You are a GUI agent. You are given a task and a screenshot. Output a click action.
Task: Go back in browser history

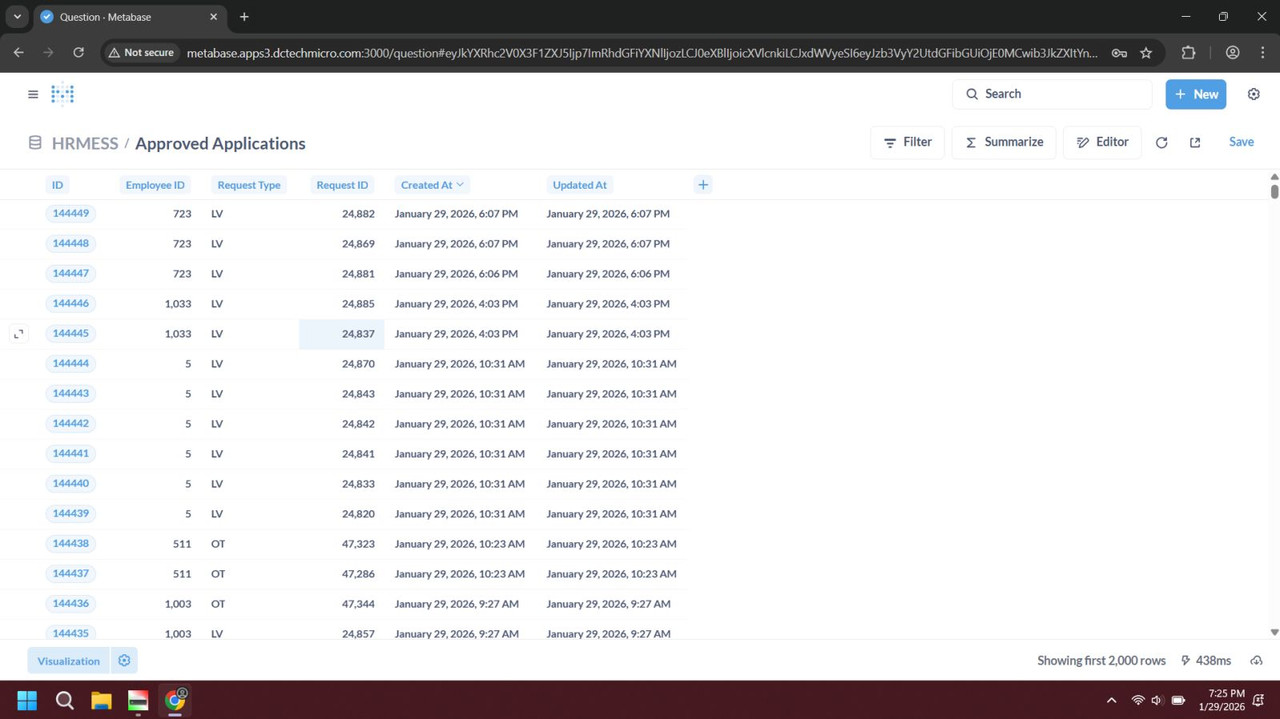[18, 52]
